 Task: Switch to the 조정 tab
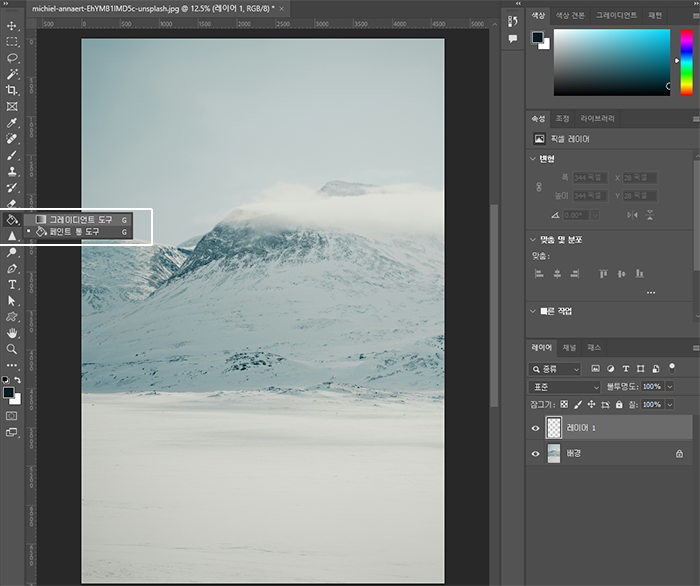point(562,118)
